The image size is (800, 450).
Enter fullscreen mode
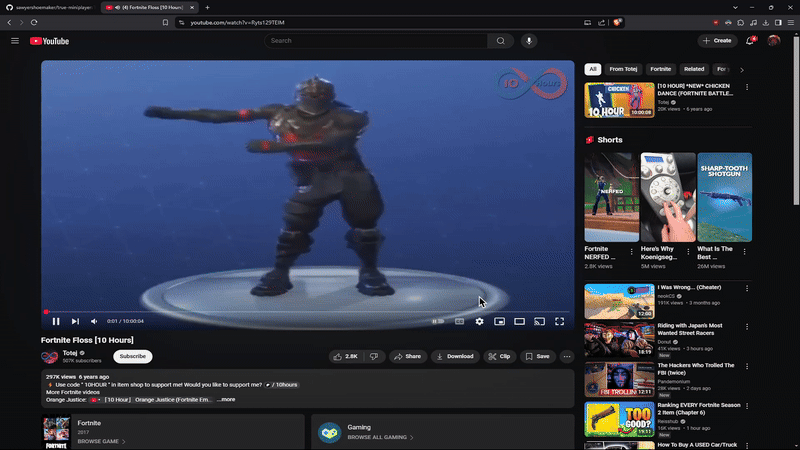pos(560,321)
